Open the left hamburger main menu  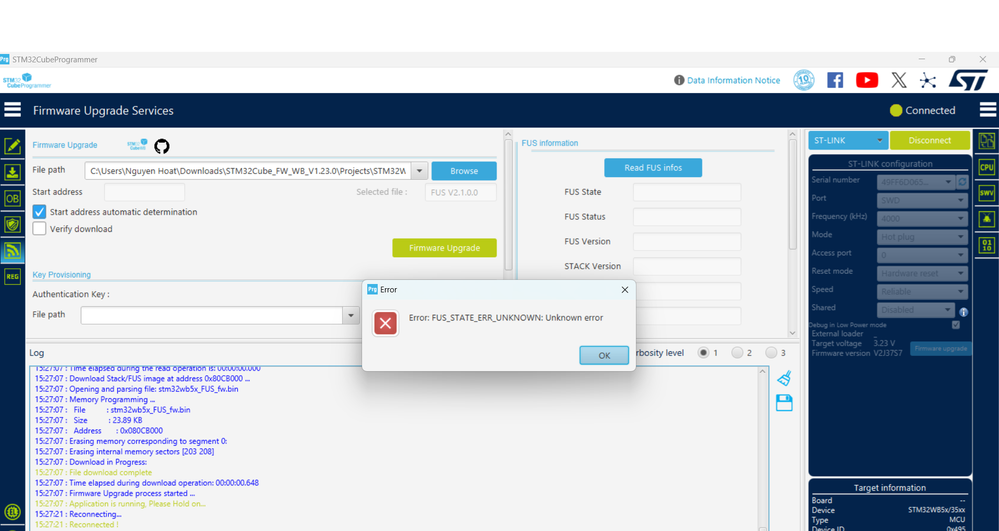coord(13,110)
